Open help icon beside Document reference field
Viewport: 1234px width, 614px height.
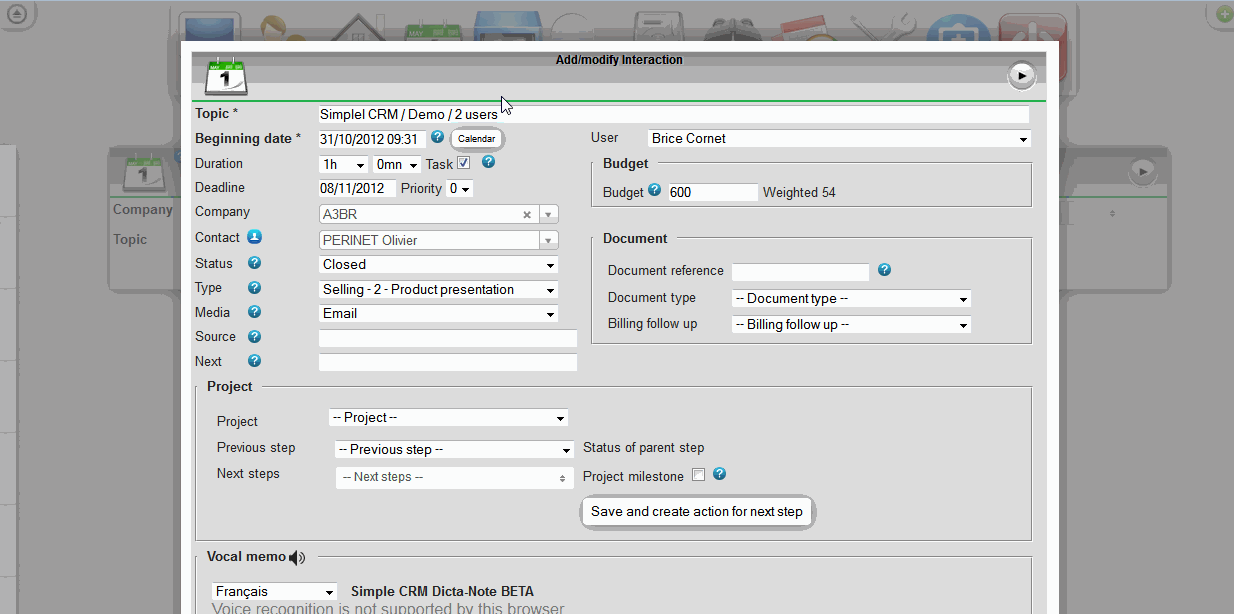tap(884, 270)
